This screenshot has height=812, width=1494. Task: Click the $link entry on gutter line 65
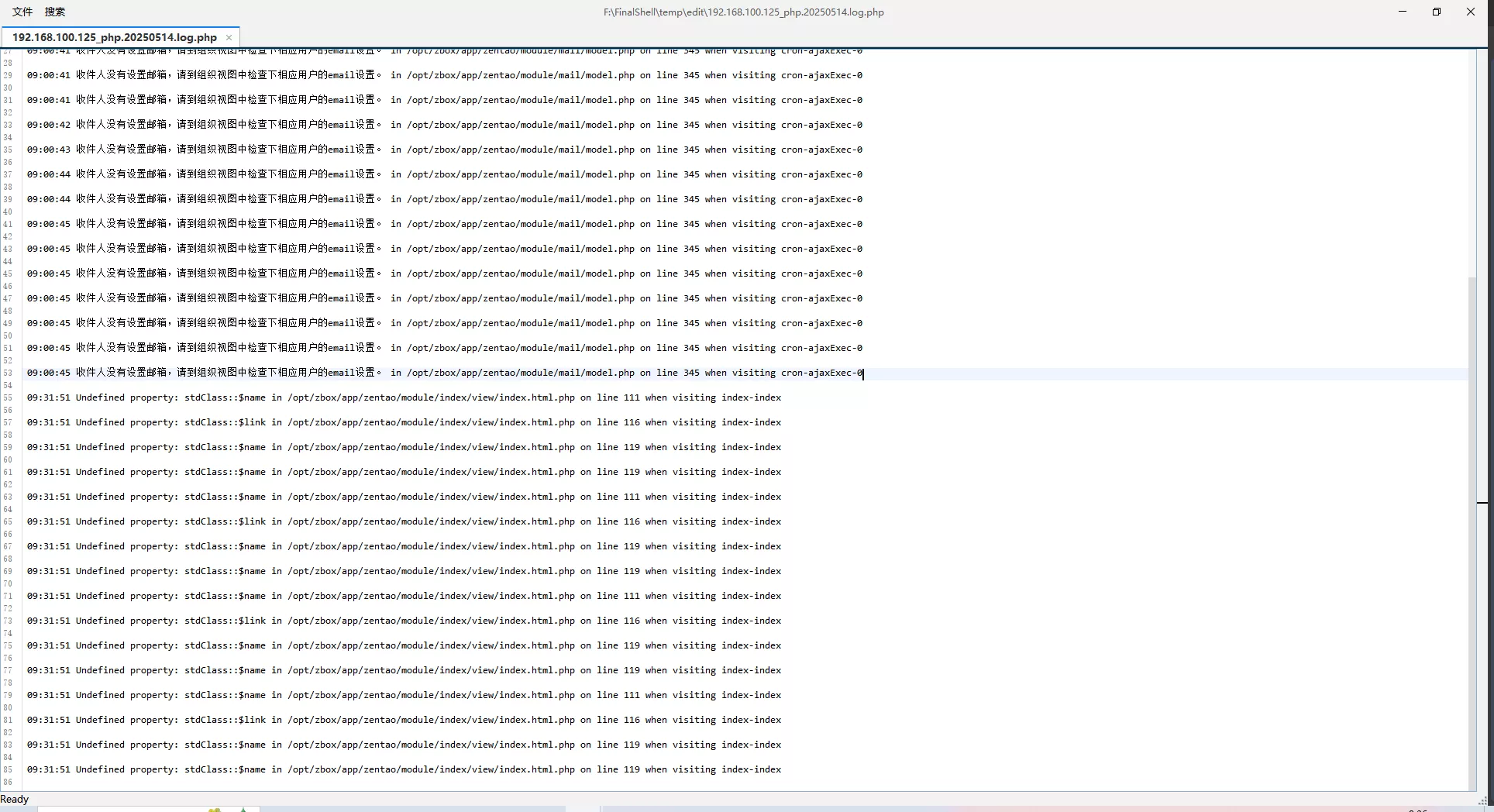tap(404, 521)
